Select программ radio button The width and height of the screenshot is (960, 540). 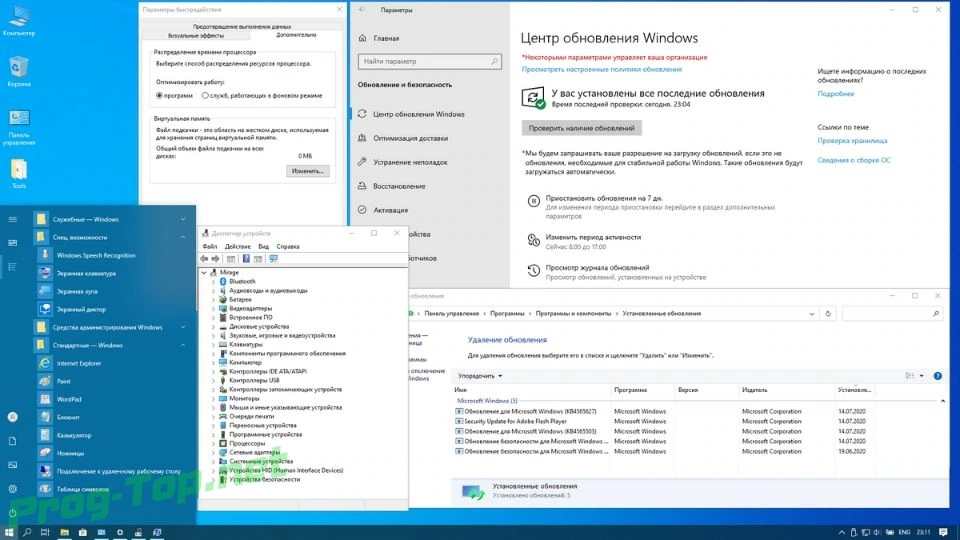[159, 96]
